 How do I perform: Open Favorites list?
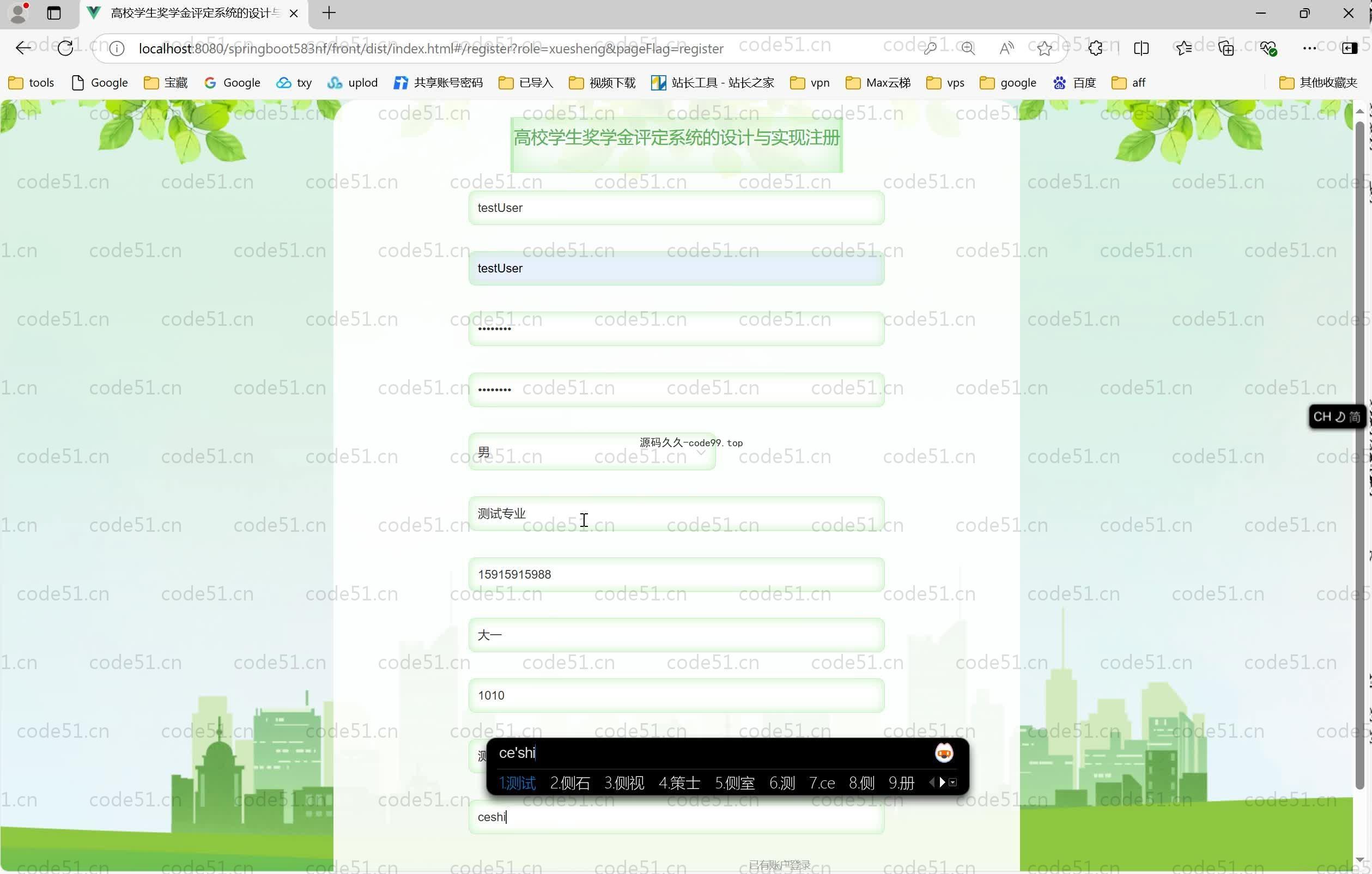(x=1184, y=48)
